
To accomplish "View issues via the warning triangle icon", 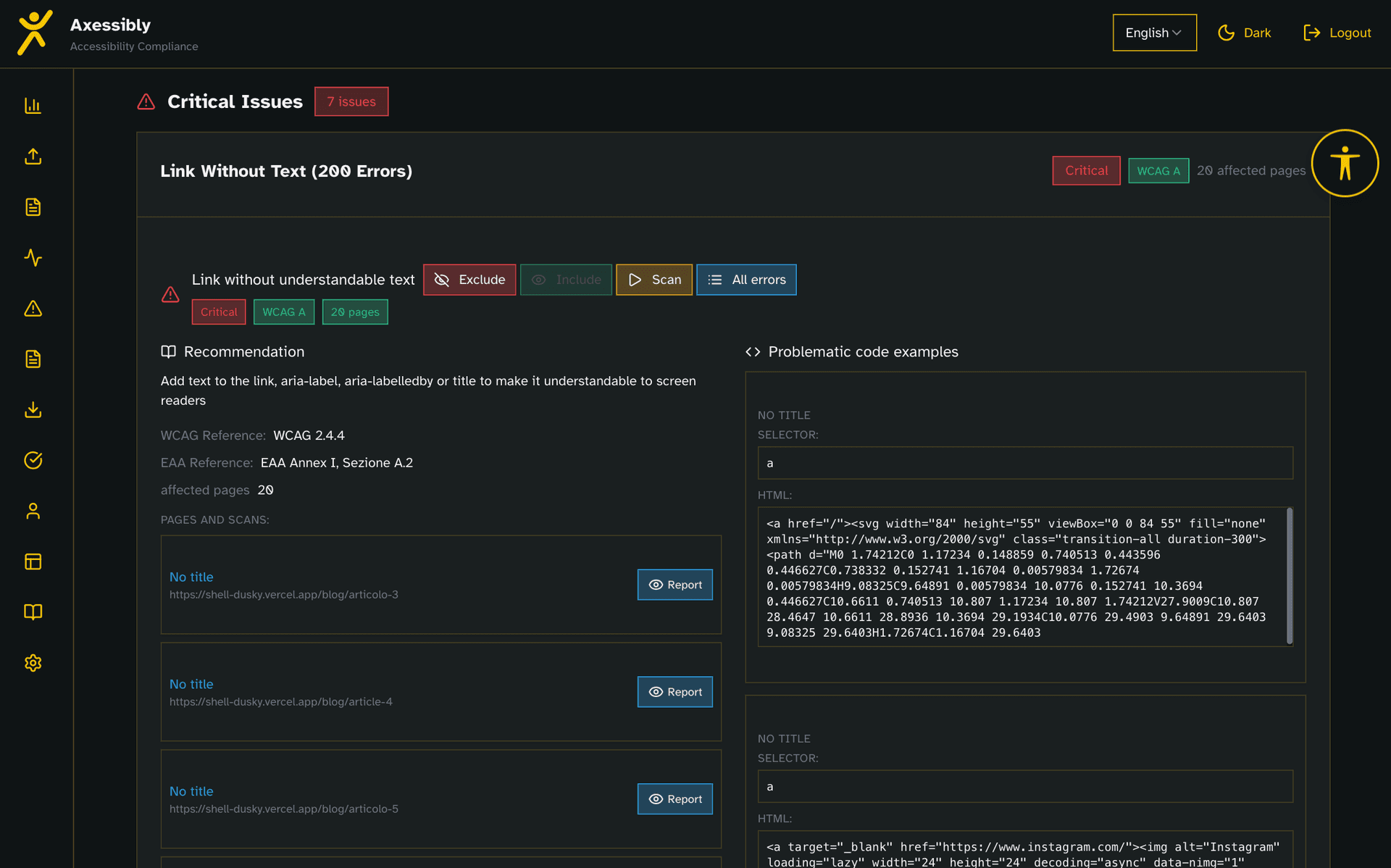I will click(x=33, y=309).
